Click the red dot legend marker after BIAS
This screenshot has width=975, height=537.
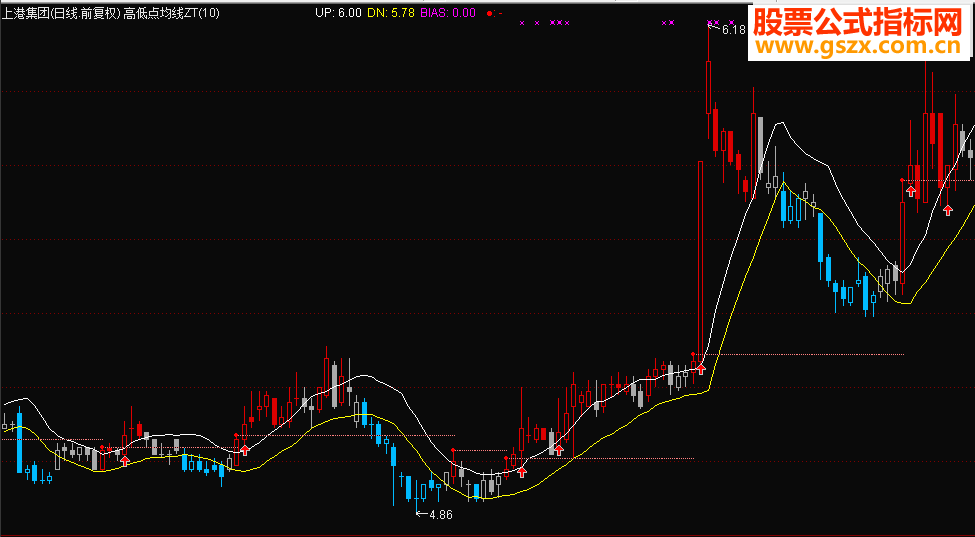coord(490,13)
